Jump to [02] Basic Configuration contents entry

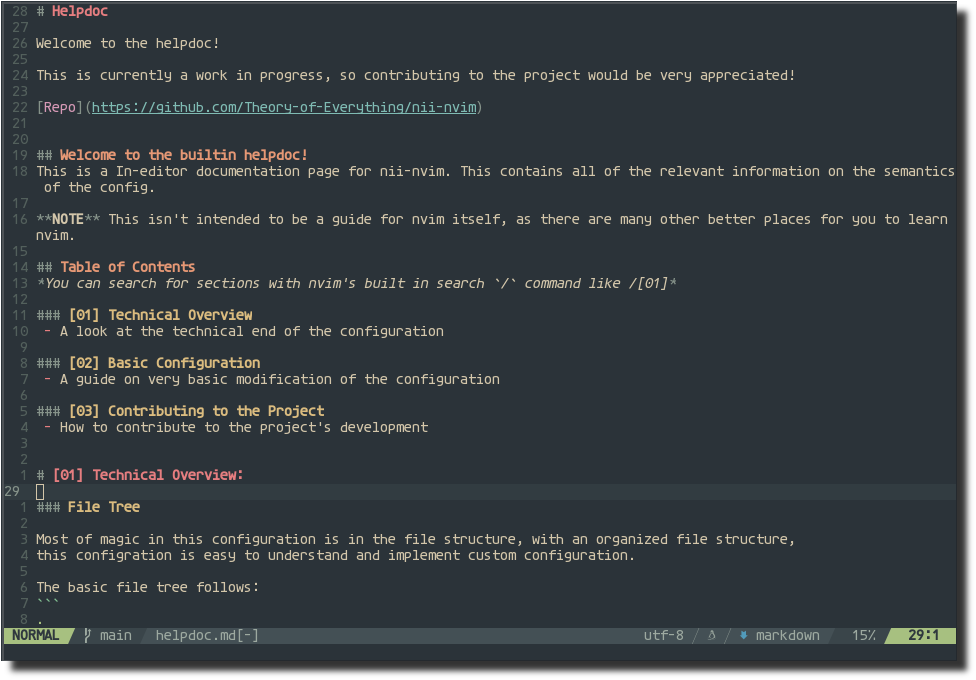pos(164,363)
